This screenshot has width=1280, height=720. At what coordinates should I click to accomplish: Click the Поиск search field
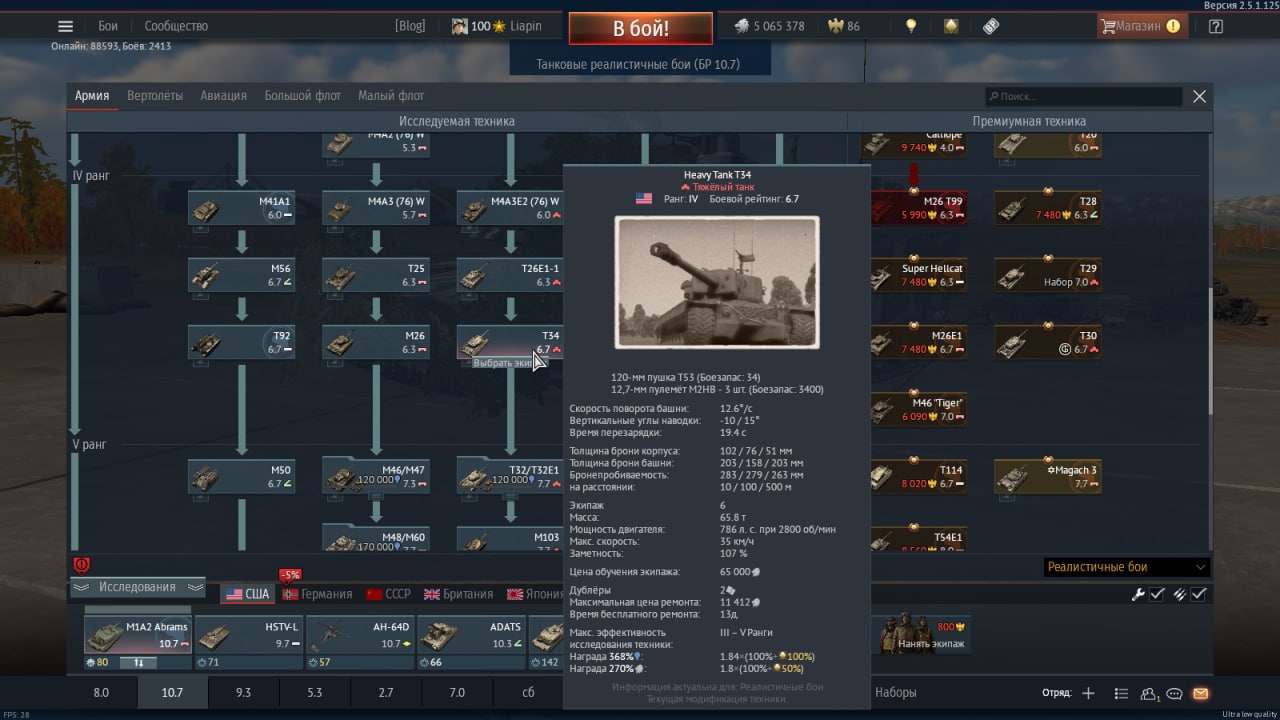pyautogui.click(x=1083, y=96)
